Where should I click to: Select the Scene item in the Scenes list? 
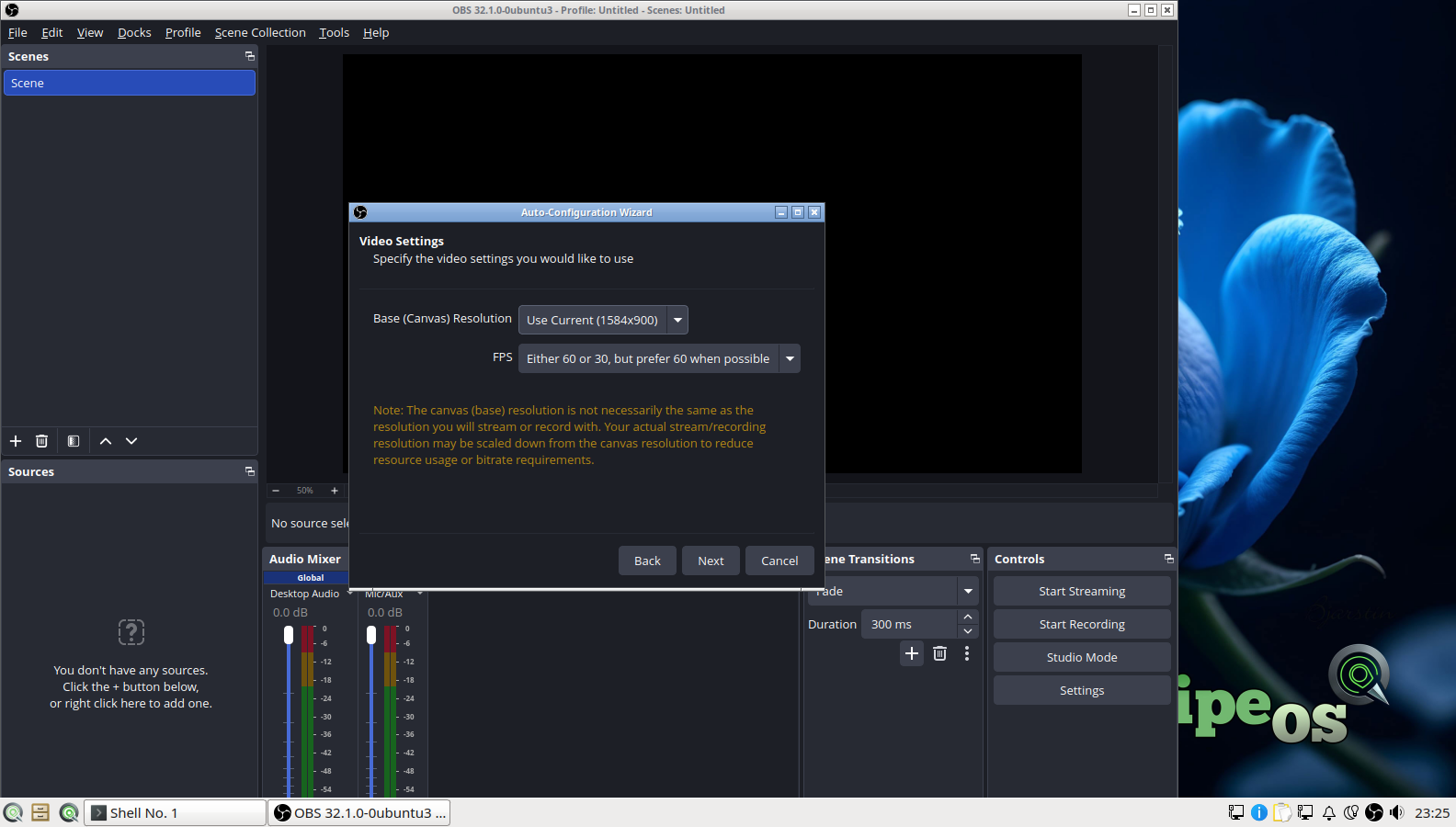coord(130,83)
